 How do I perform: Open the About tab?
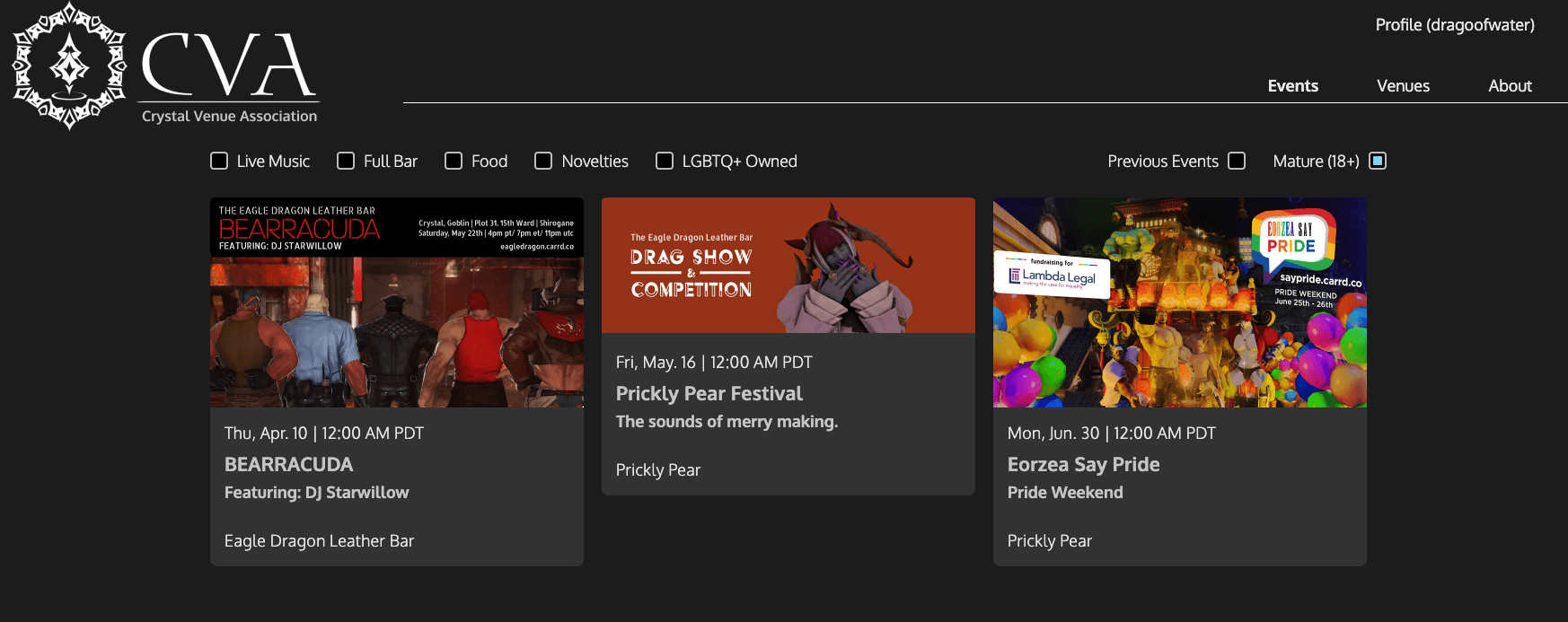click(1510, 86)
